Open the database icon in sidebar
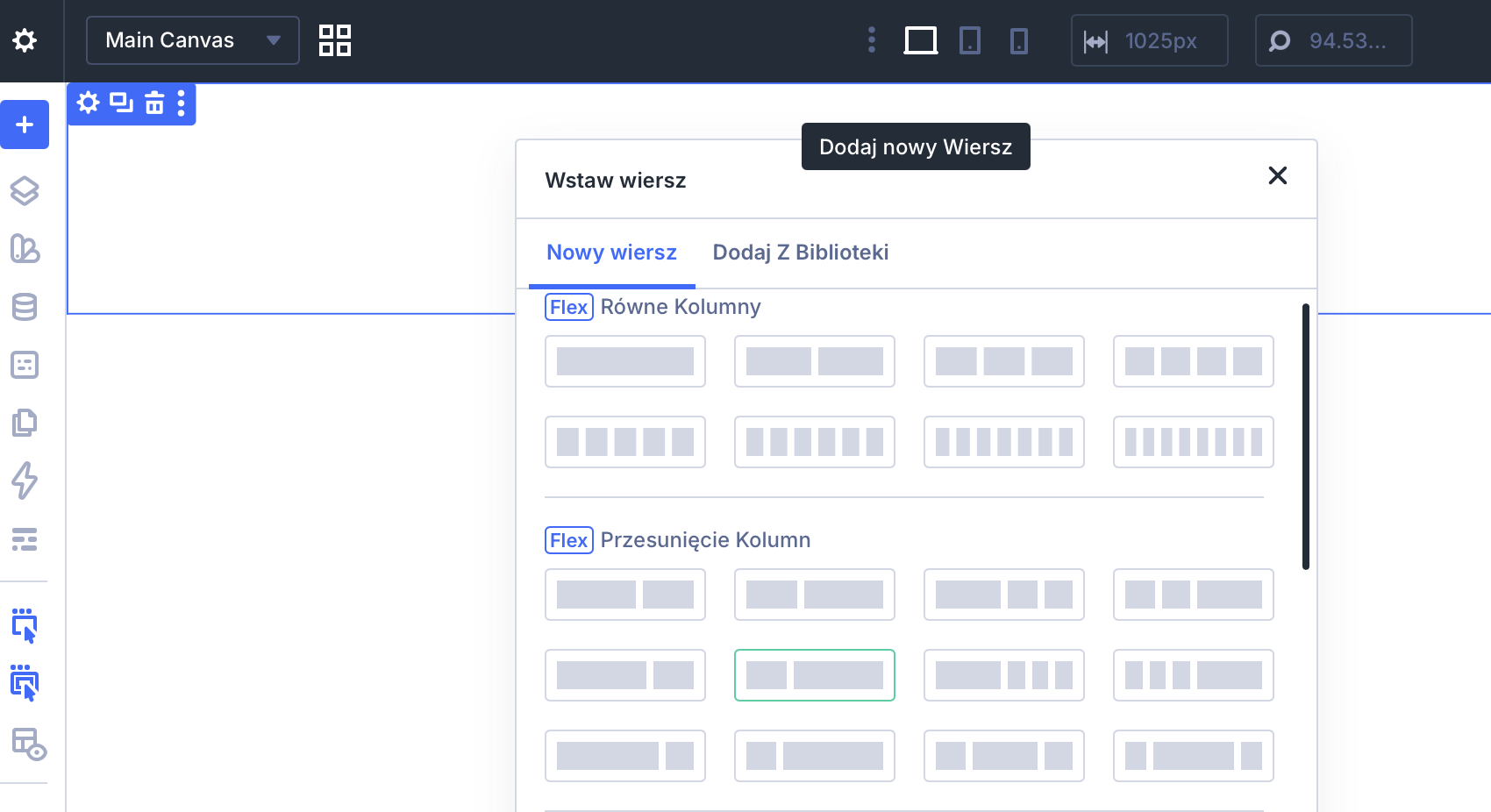 coord(25,307)
